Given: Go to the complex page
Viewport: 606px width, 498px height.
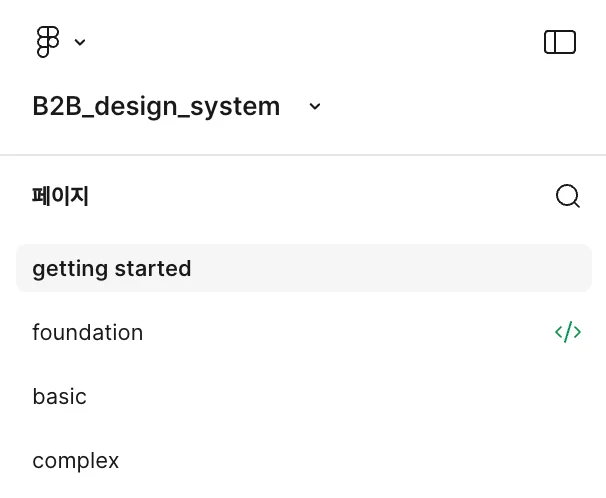Looking at the screenshot, I should point(76,460).
